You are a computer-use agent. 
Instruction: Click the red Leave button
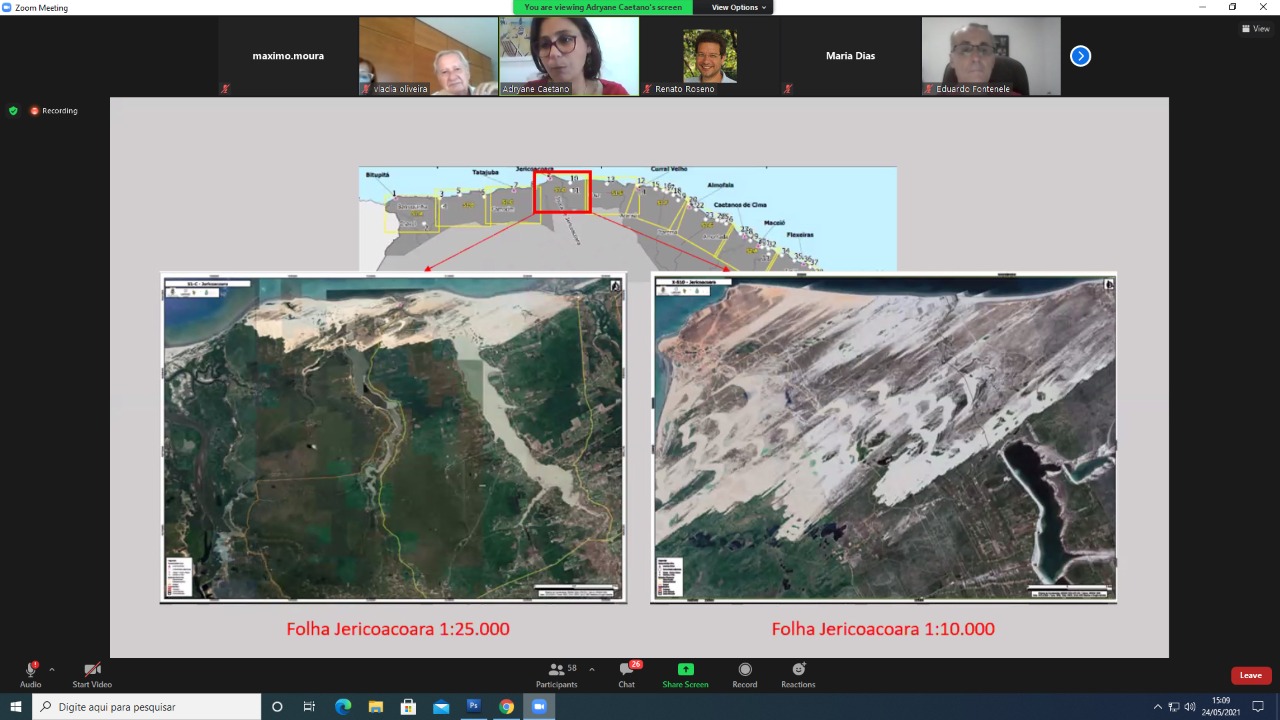coord(1250,675)
